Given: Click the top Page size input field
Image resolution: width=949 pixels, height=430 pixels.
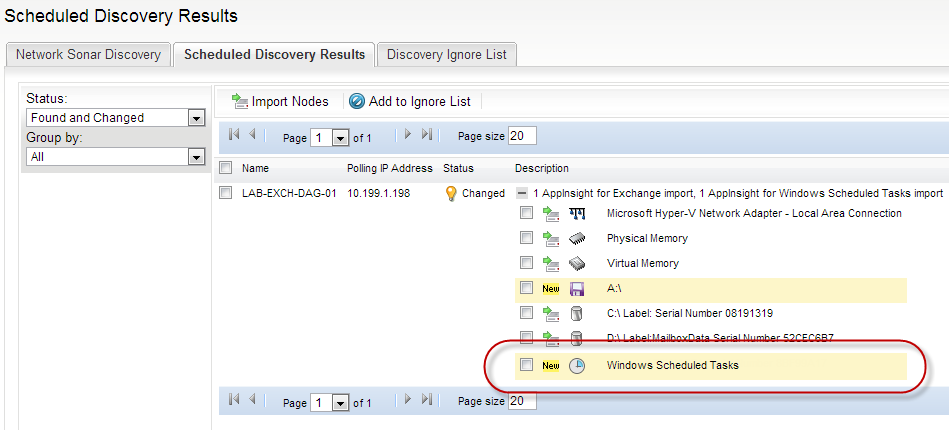Looking at the screenshot, I should (x=522, y=136).
